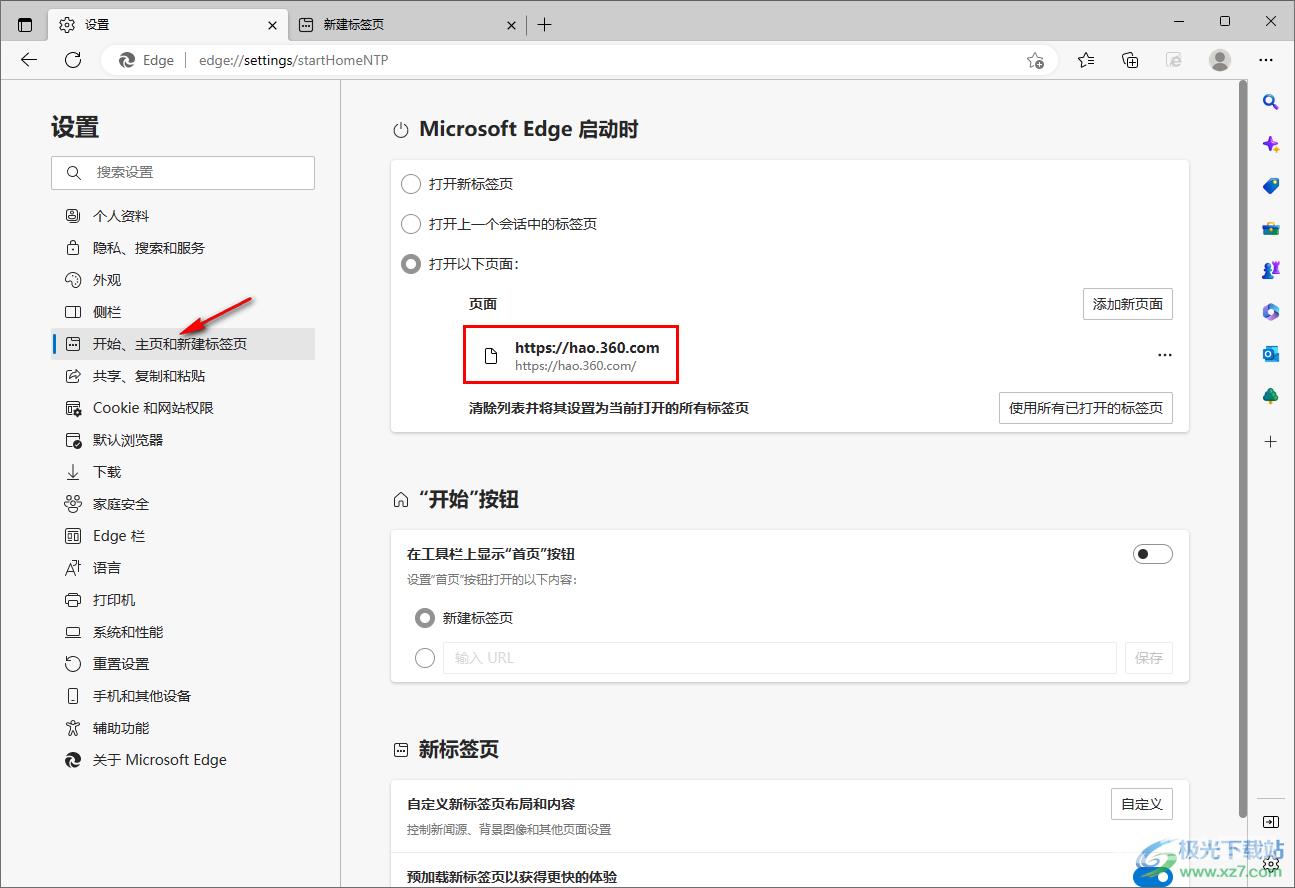1295x888 pixels.
Task: Click the https://hao.360.com page entry
Action: [571, 355]
